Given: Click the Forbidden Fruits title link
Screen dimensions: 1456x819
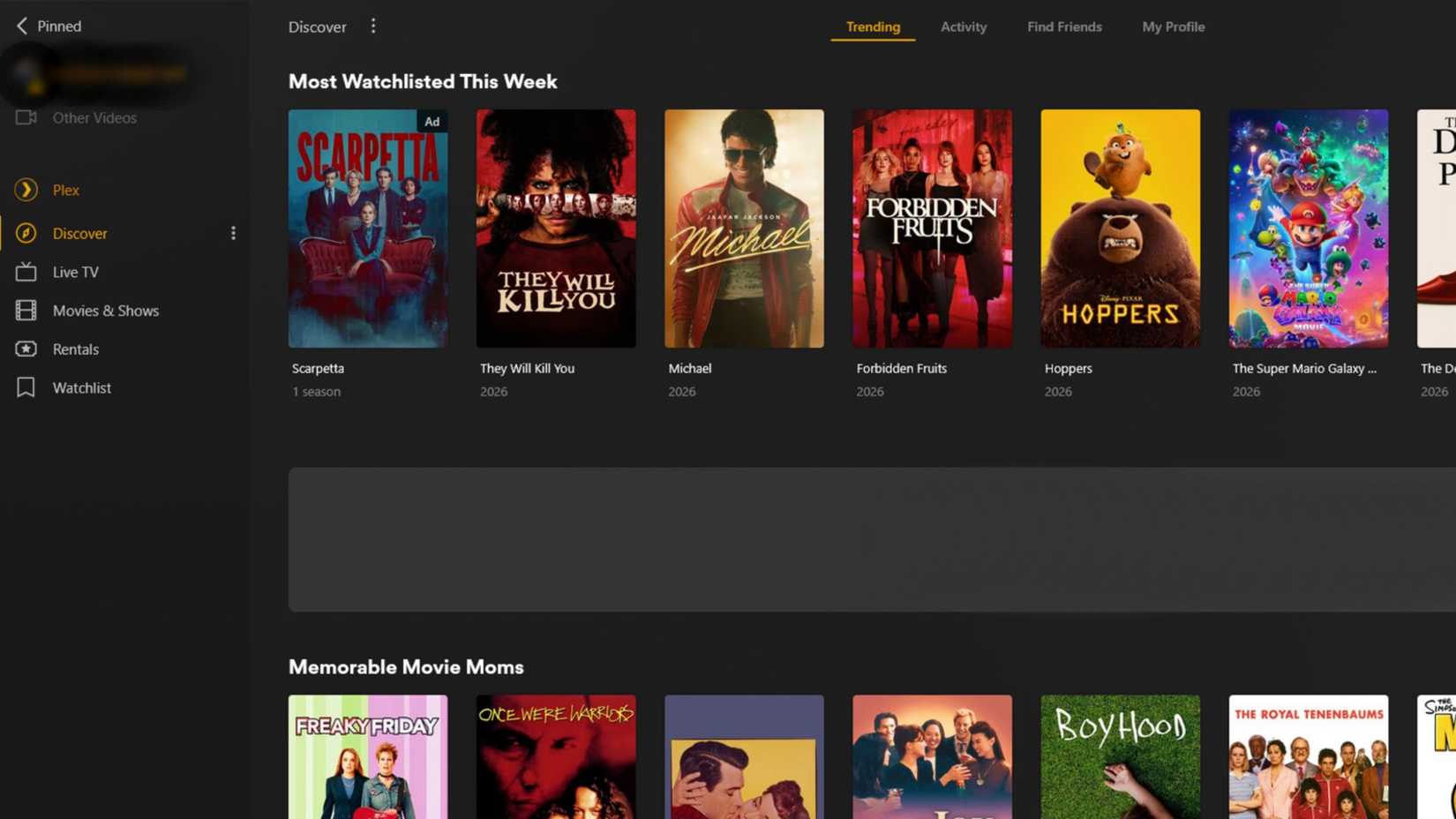Looking at the screenshot, I should 901,368.
